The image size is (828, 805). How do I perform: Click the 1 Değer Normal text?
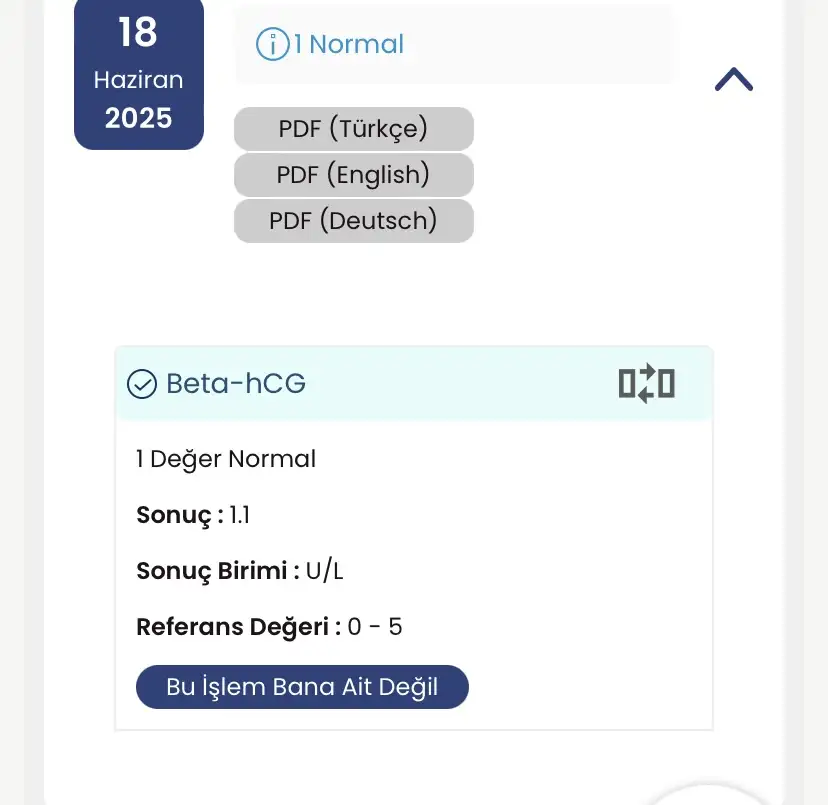(226, 459)
